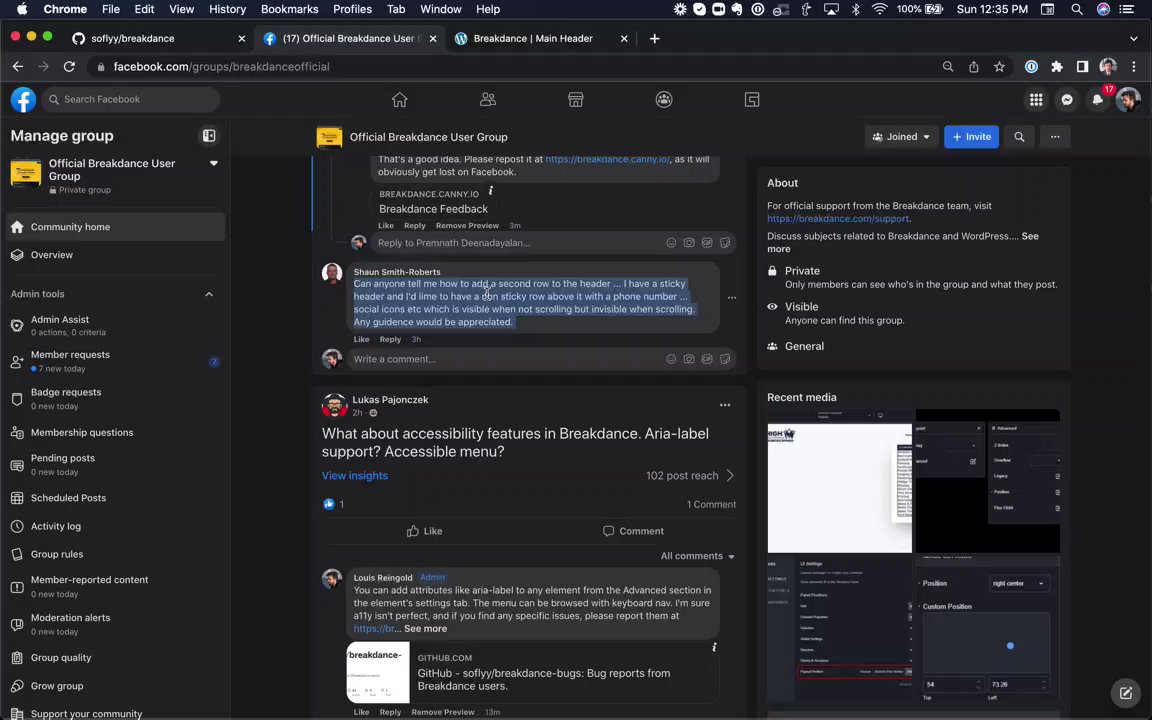
Task: Click the Facebook logo
Action: click(x=24, y=99)
